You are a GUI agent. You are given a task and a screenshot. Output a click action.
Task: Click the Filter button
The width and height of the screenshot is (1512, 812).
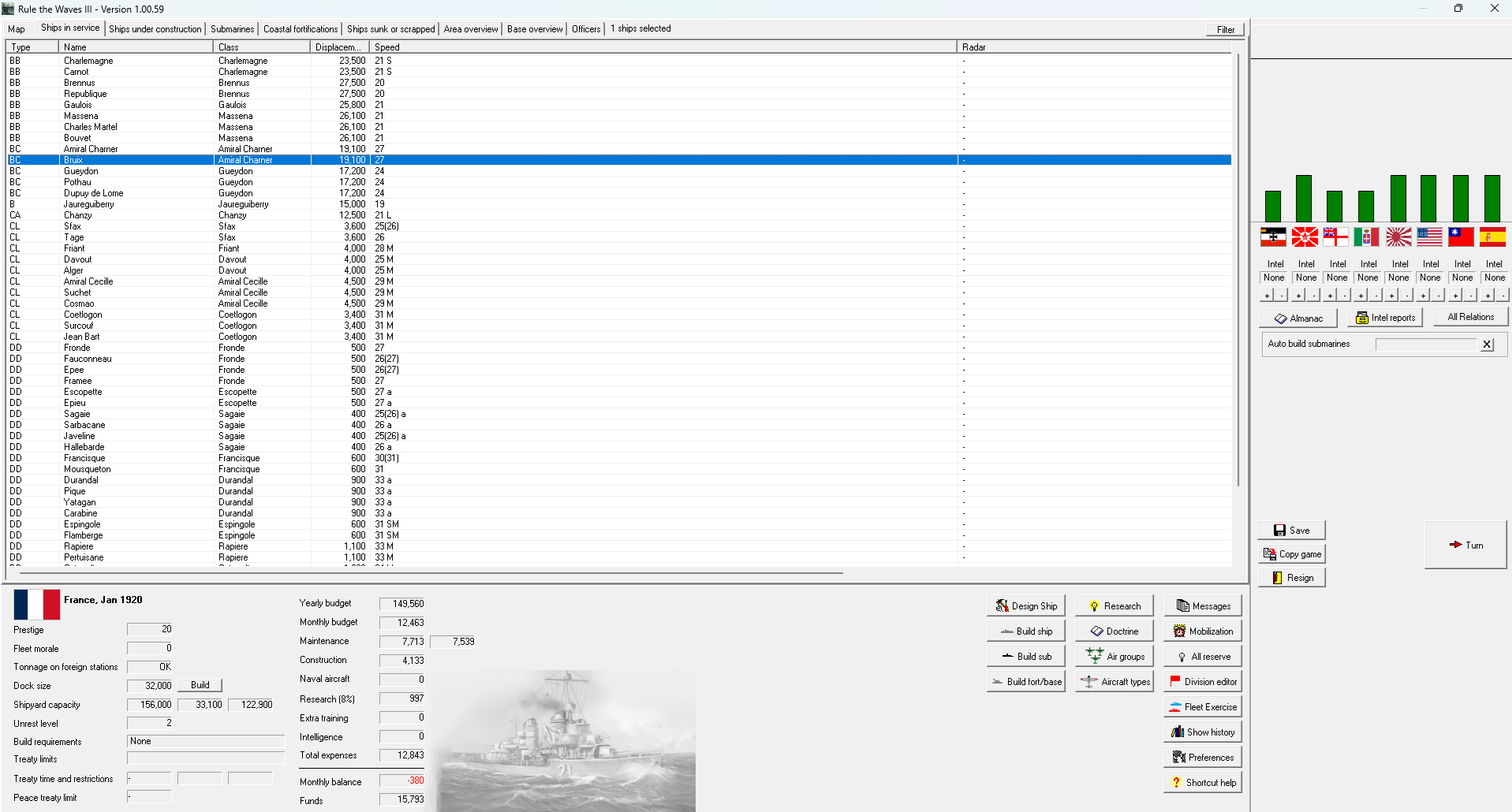(1225, 30)
